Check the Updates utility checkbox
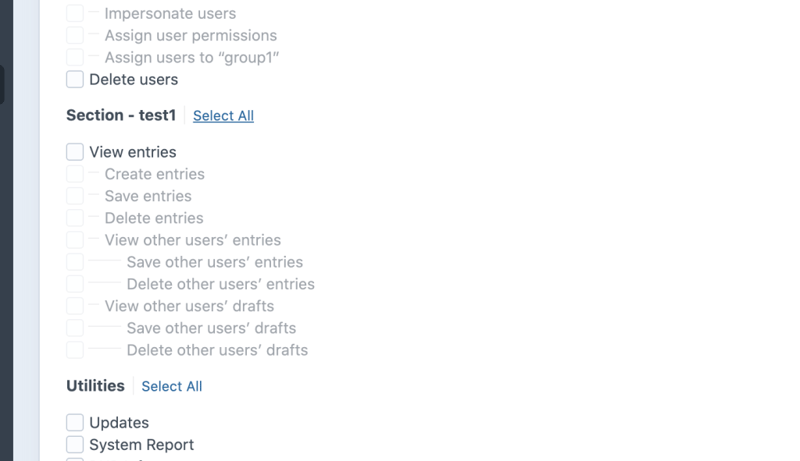800x461 pixels. (75, 423)
